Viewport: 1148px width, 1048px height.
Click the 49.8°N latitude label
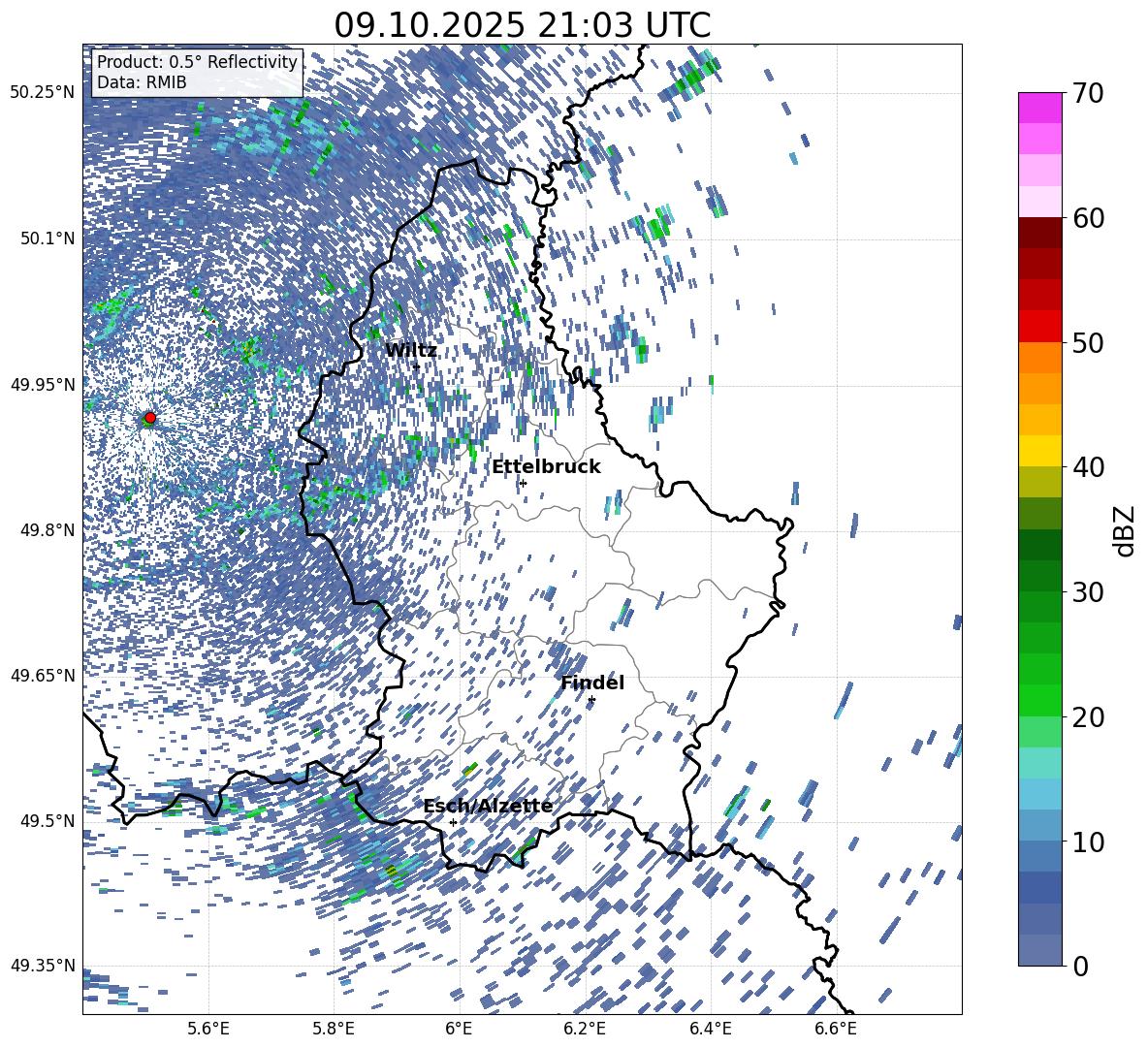[46, 530]
